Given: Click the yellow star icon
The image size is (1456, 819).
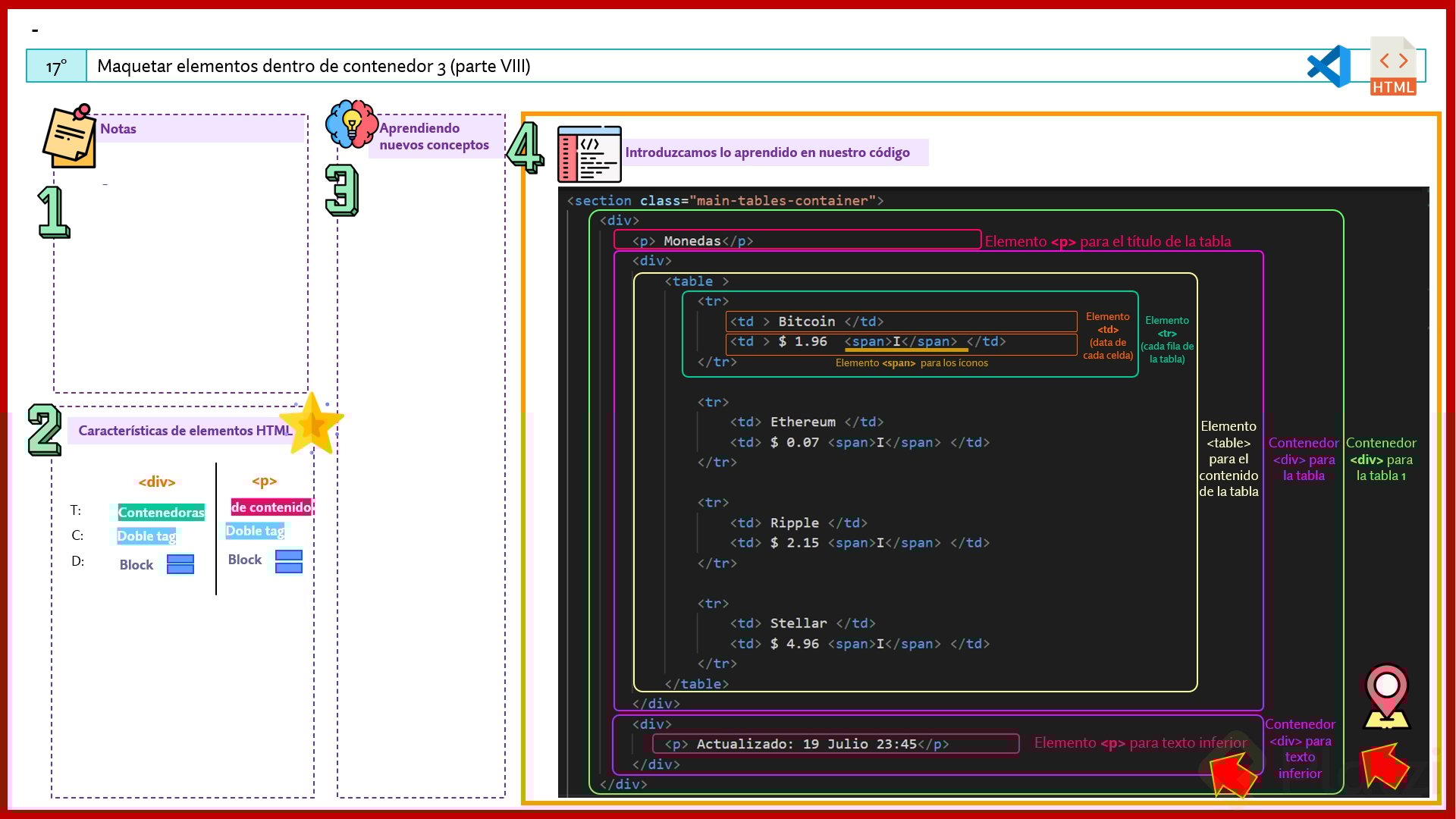Looking at the screenshot, I should (312, 423).
